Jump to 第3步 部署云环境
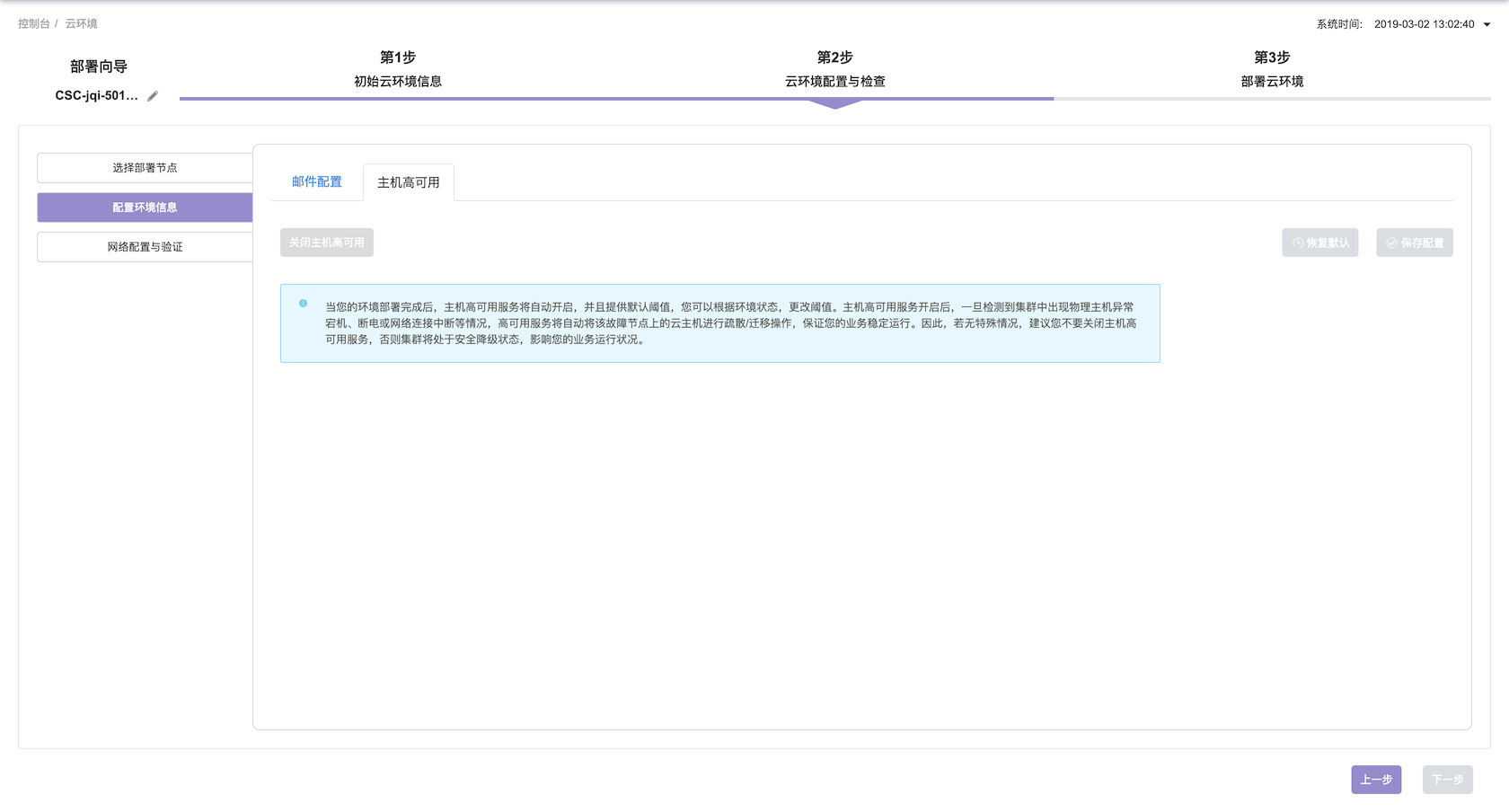 (x=1272, y=69)
